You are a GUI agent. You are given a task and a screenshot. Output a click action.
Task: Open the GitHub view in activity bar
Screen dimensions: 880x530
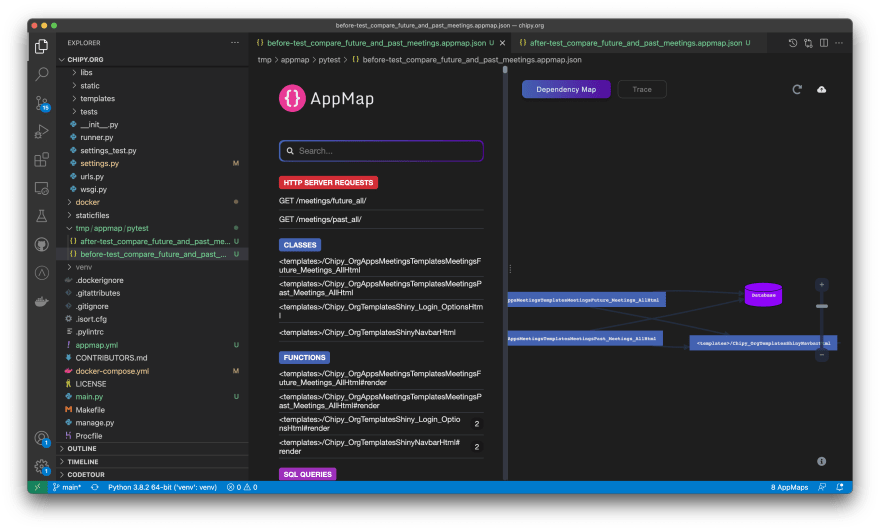[42, 244]
